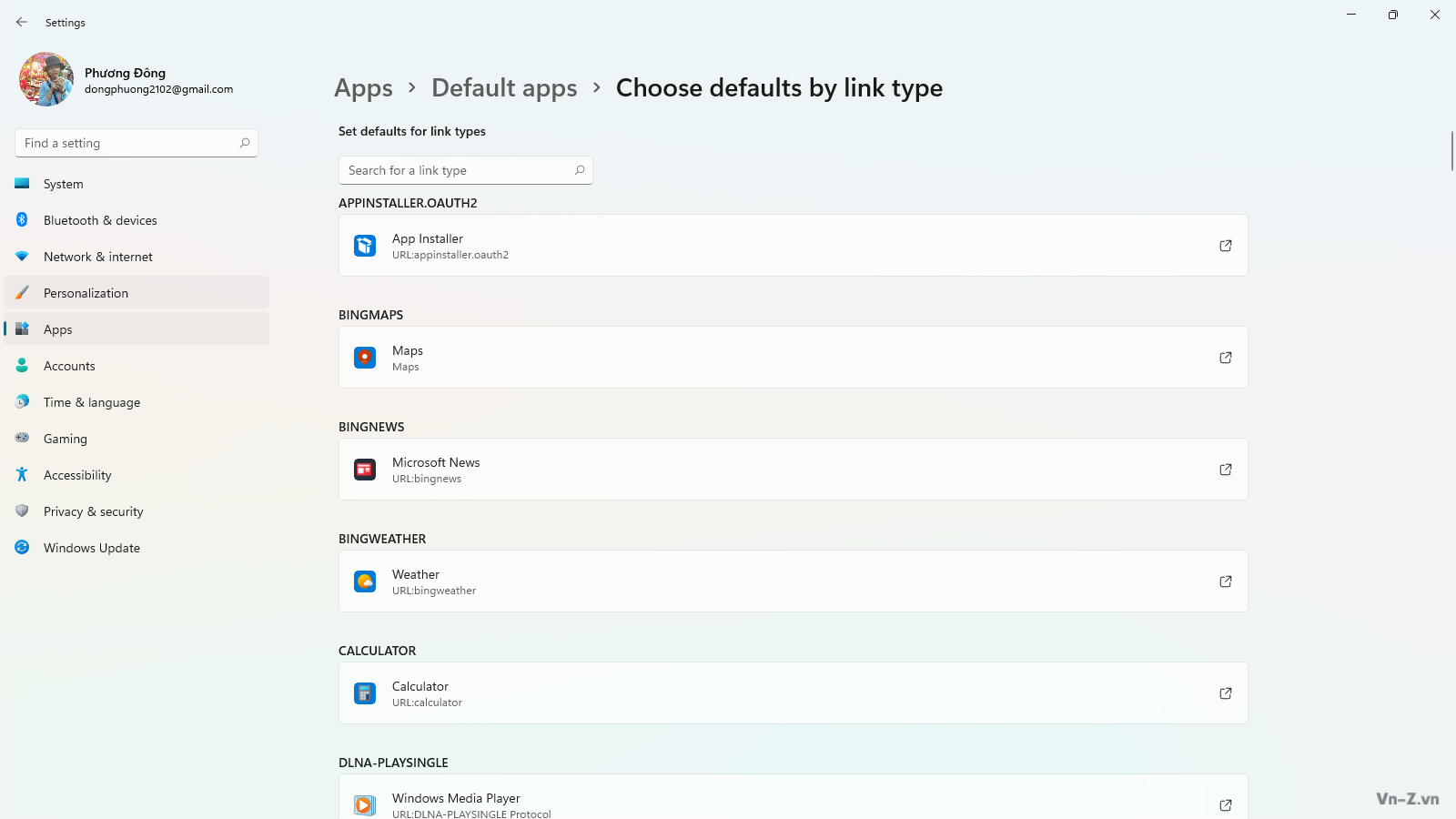Click the account email dongphuong2102@gmail.com
Viewport: 1456px width, 819px height.
click(158, 89)
